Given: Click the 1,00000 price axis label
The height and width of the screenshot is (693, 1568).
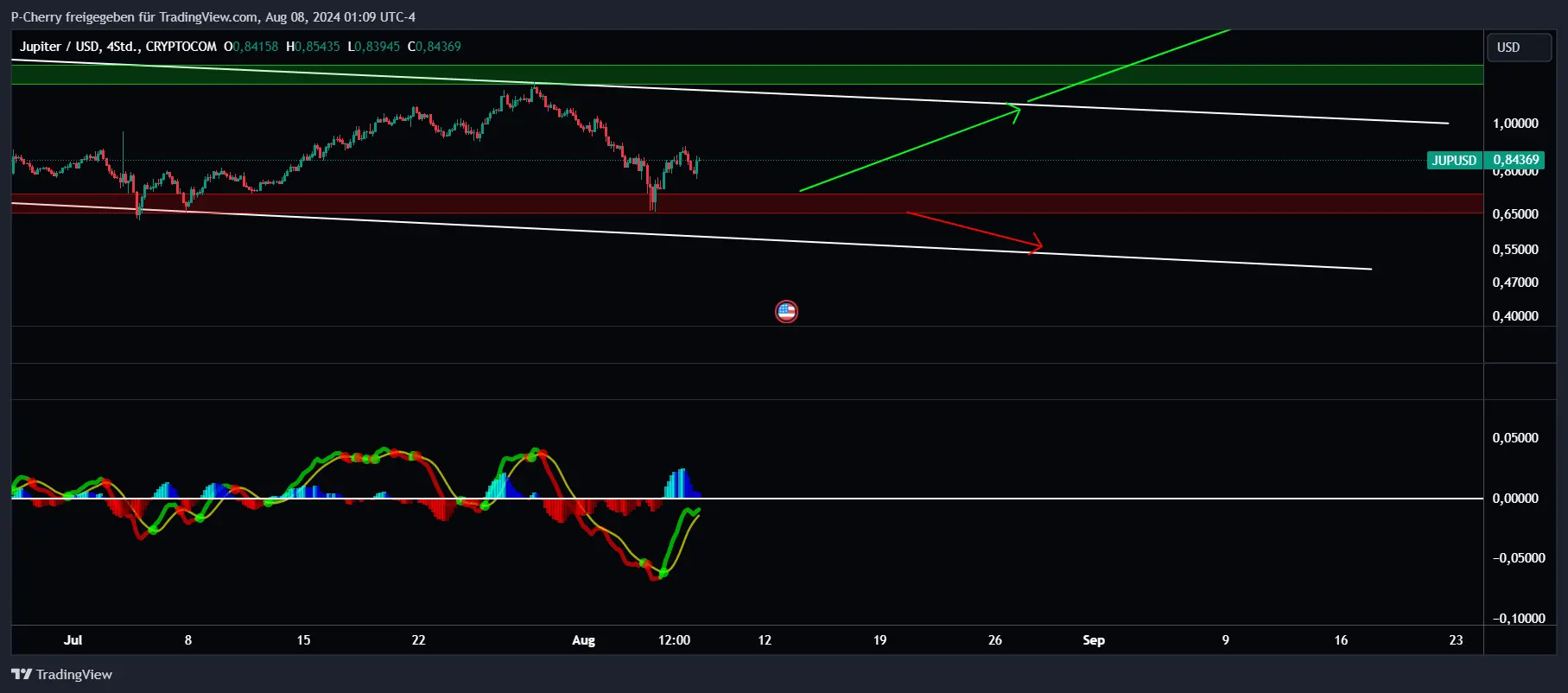Looking at the screenshot, I should 1515,124.
